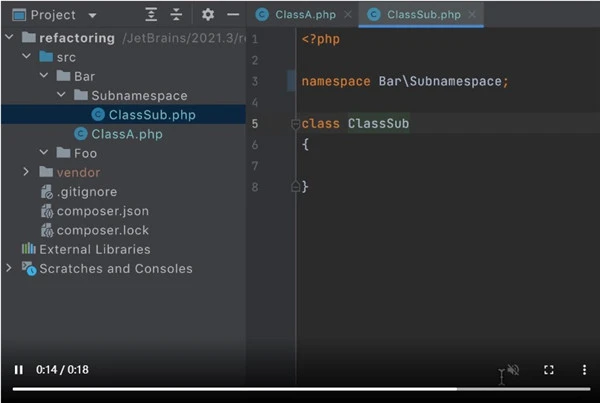Enter video fullscreen mode
Screen dimensions: 600x403
(x=549, y=370)
